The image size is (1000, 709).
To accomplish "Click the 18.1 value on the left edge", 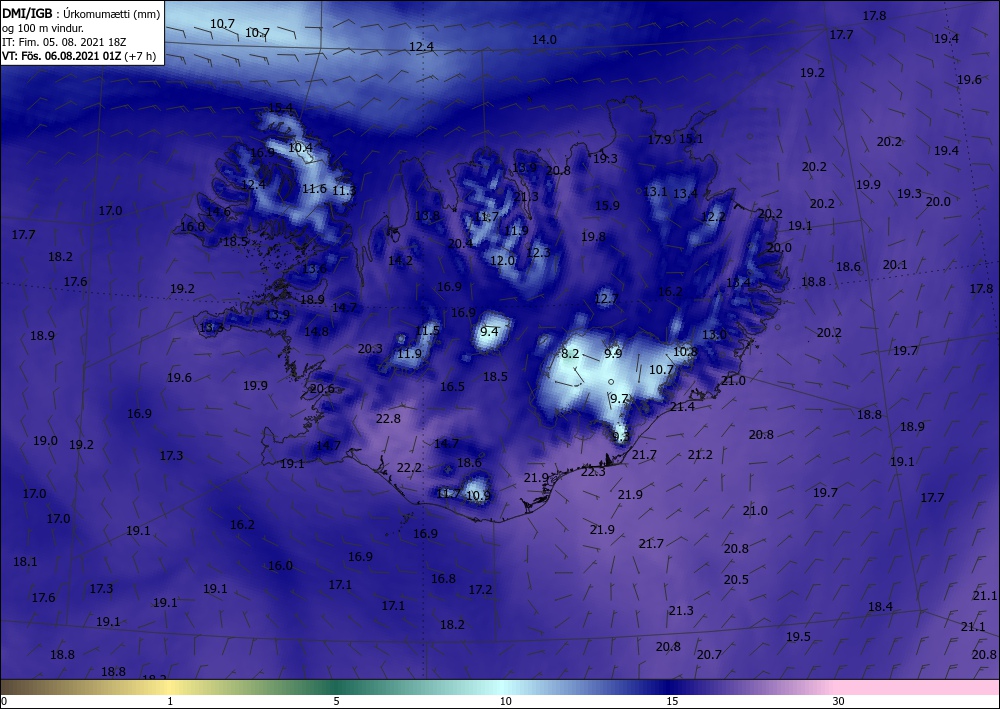I will click(x=25, y=562).
